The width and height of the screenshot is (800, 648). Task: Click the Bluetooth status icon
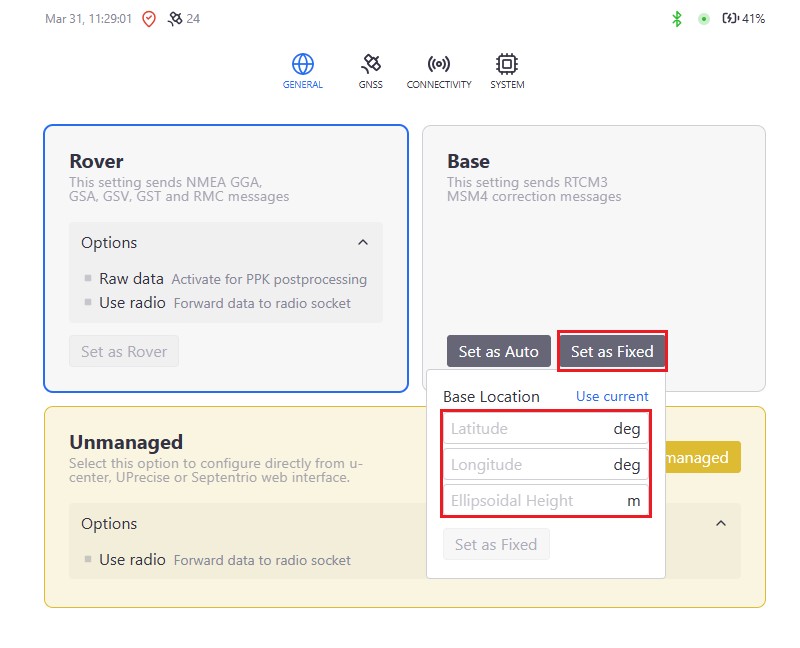point(677,18)
